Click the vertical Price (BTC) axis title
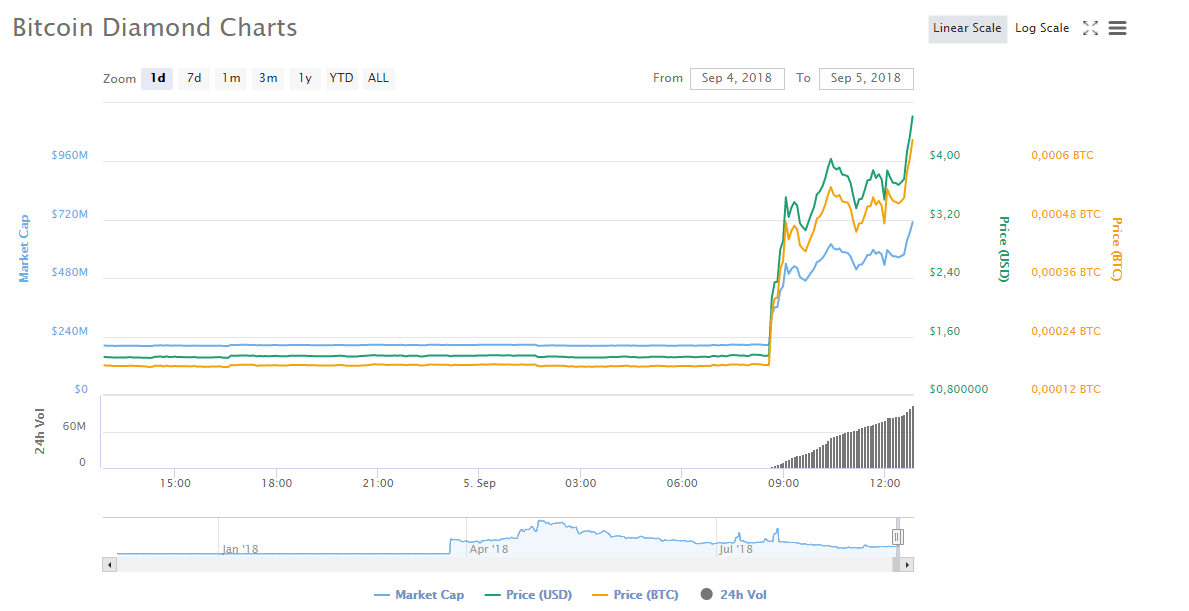Viewport: 1189px width, 611px height. tap(1116, 249)
